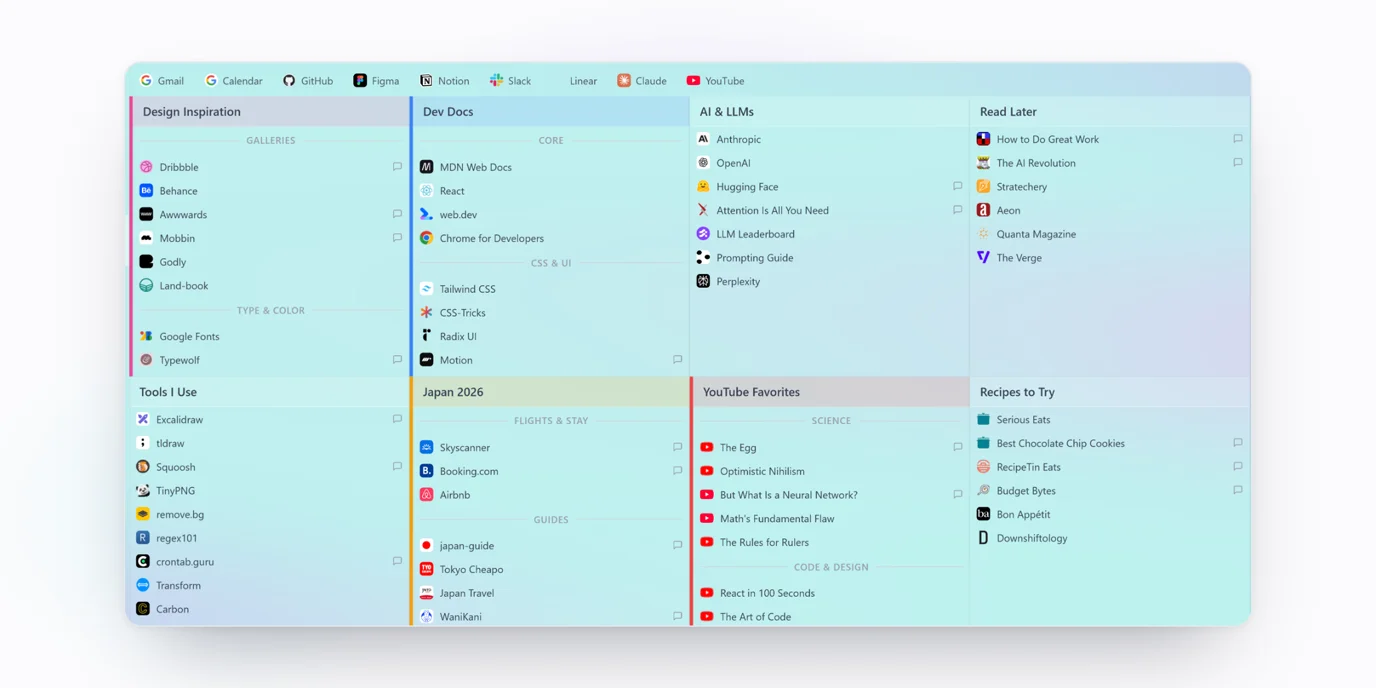
Task: Open the How to Do Great Work link
Action: (x=1047, y=140)
